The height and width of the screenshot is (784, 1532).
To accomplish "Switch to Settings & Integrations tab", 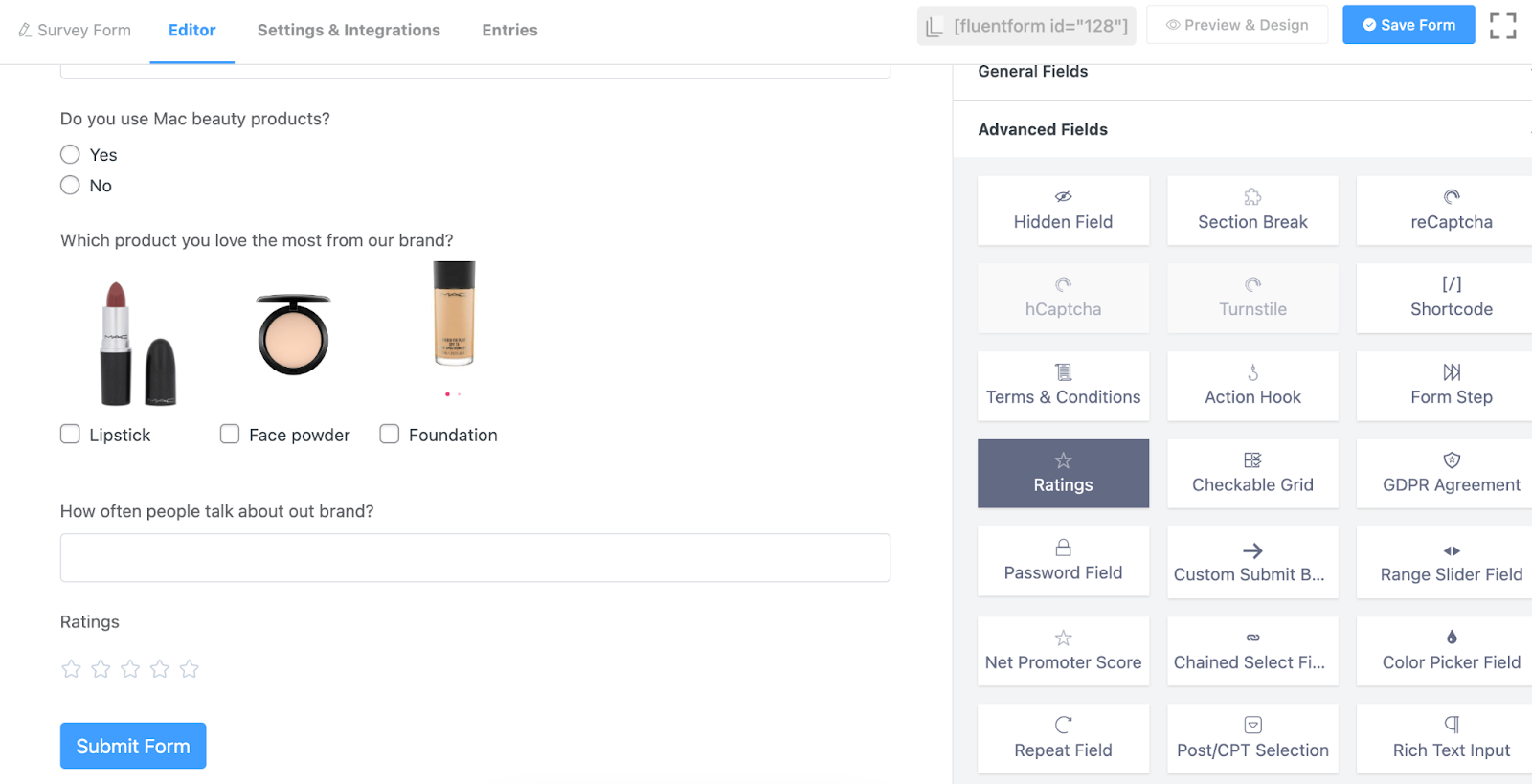I will click(x=349, y=31).
